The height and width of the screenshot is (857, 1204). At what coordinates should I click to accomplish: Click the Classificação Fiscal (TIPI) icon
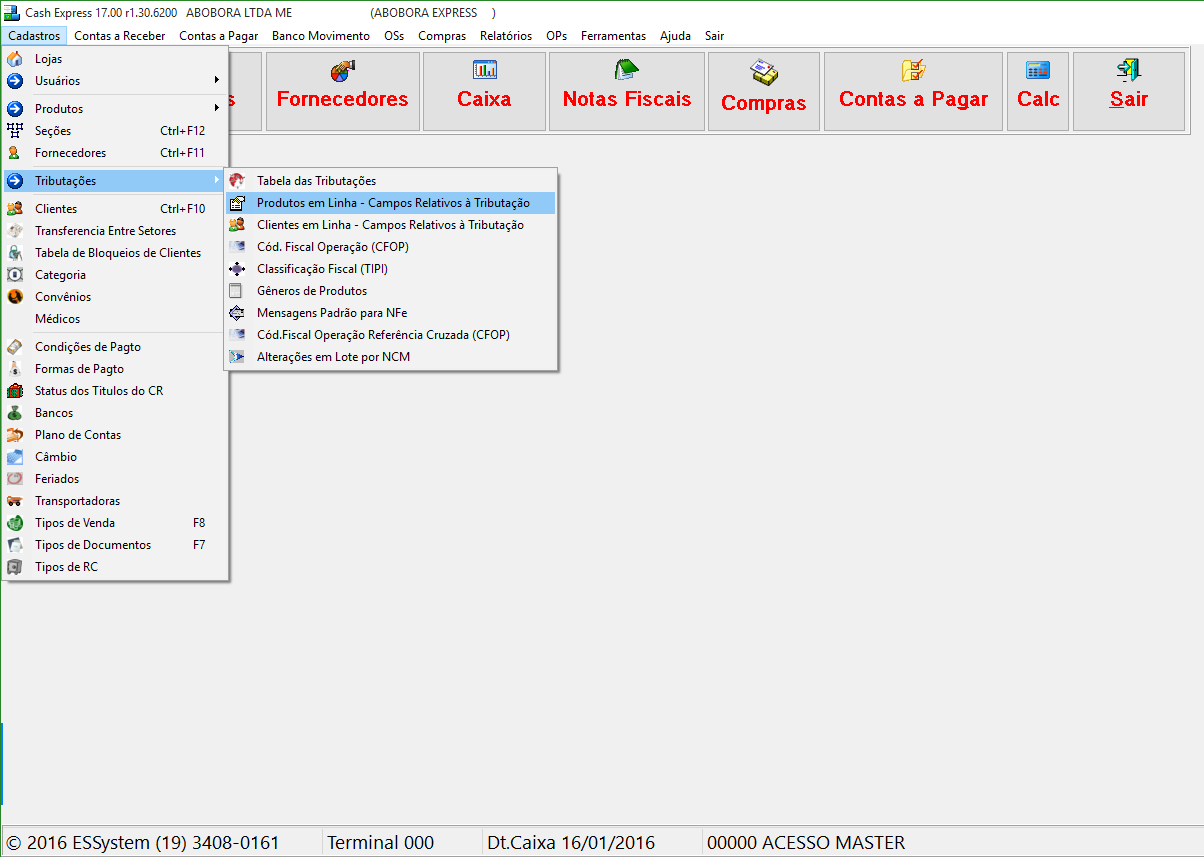(x=237, y=269)
